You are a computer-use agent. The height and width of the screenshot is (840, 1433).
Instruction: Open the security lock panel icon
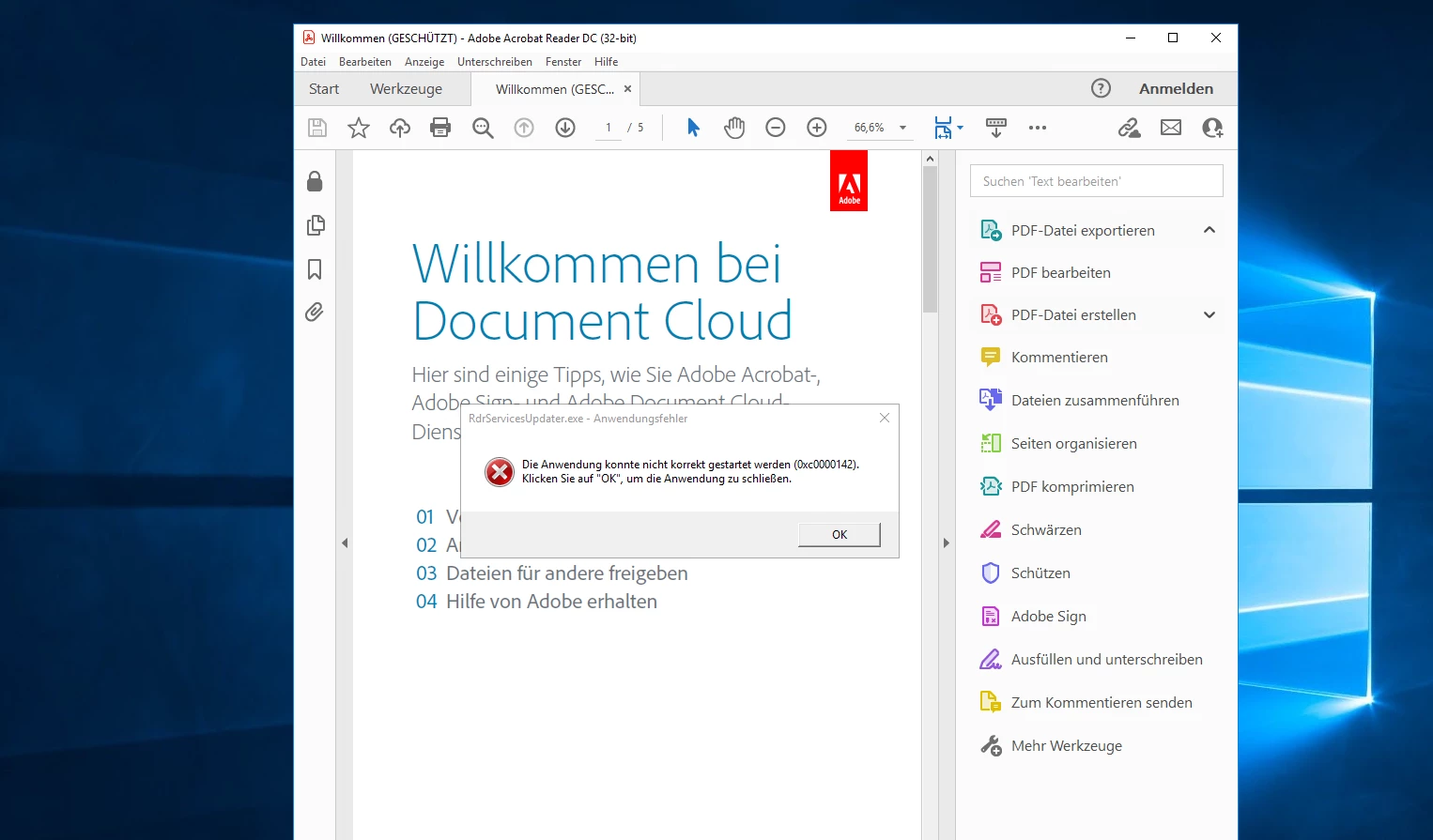(x=315, y=181)
